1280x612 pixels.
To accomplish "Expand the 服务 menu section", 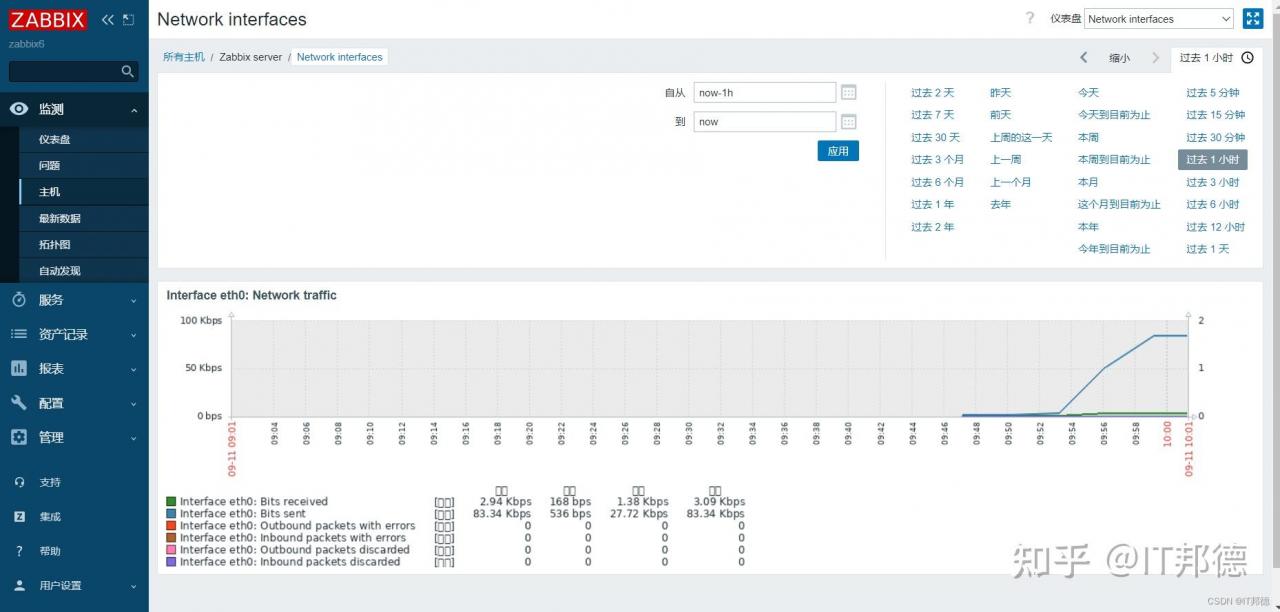I will point(134,300).
